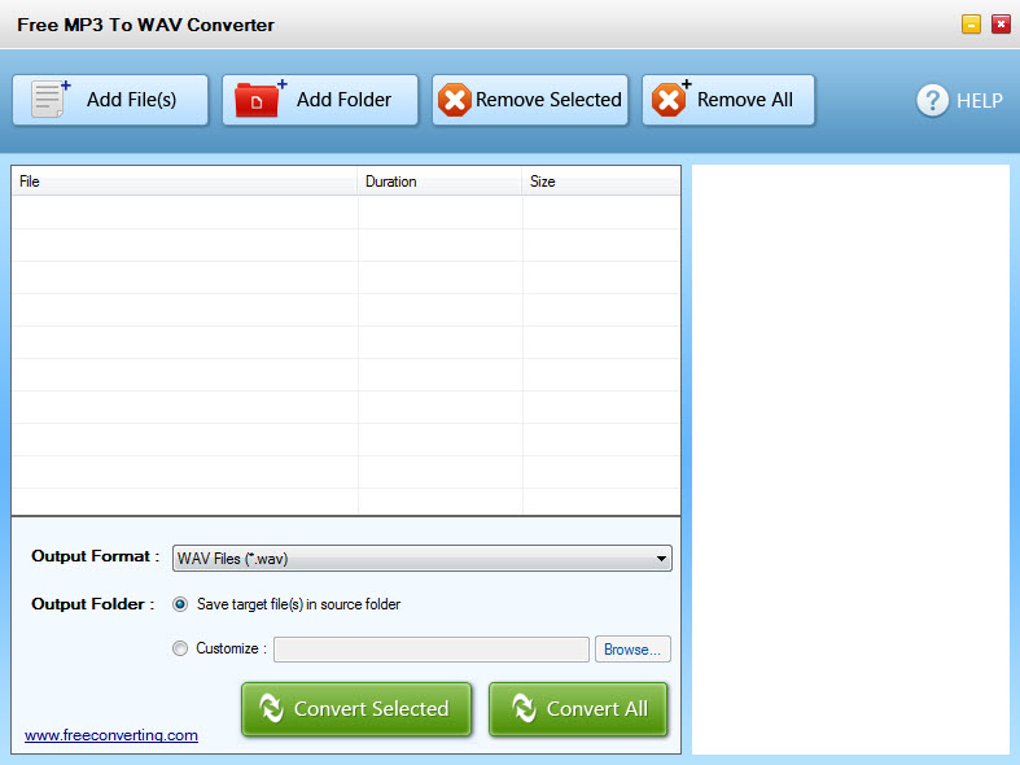Click the Convert Selected label text

click(x=371, y=708)
